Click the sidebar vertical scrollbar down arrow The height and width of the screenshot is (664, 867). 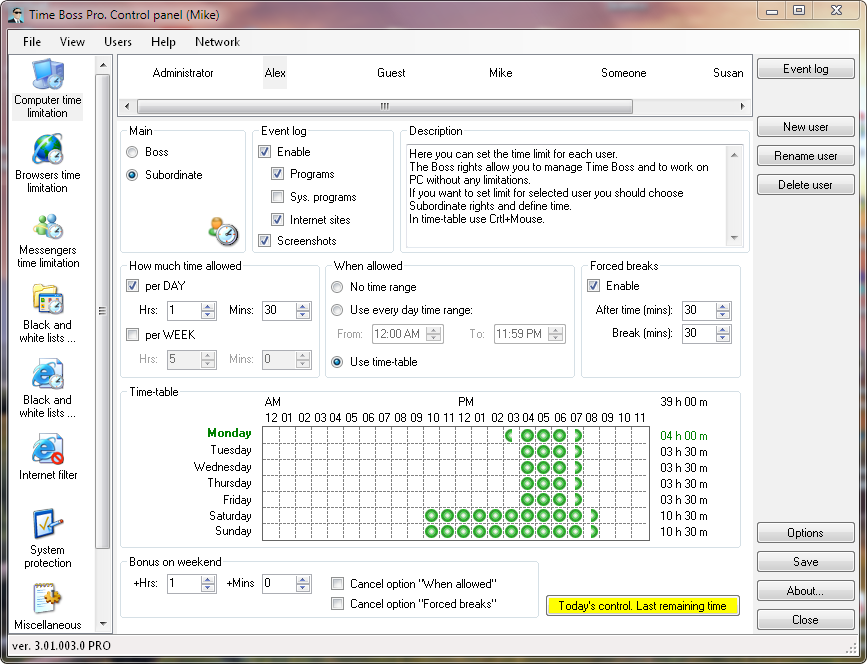pyautogui.click(x=103, y=624)
